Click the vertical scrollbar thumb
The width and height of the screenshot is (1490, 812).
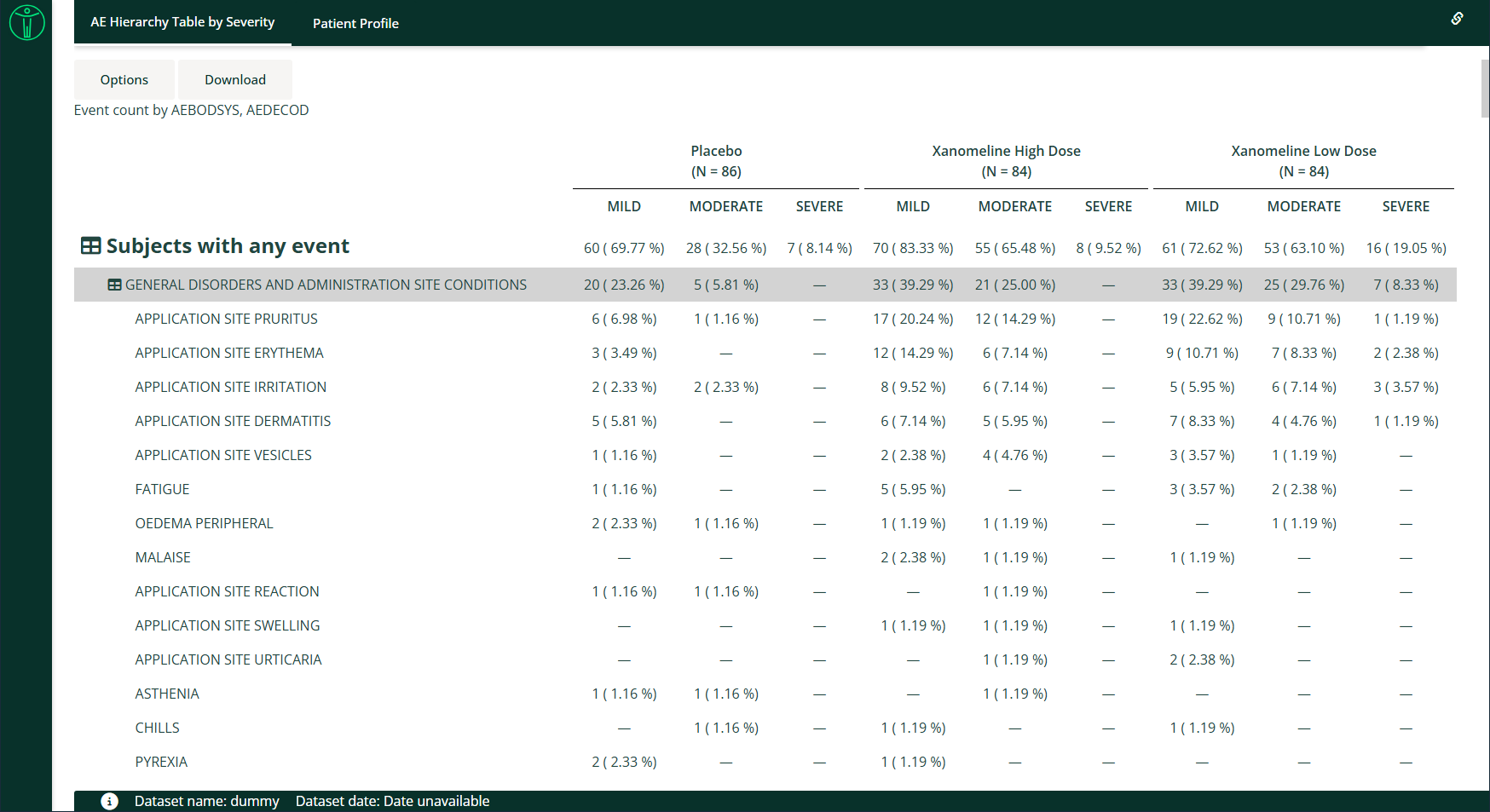(1485, 89)
